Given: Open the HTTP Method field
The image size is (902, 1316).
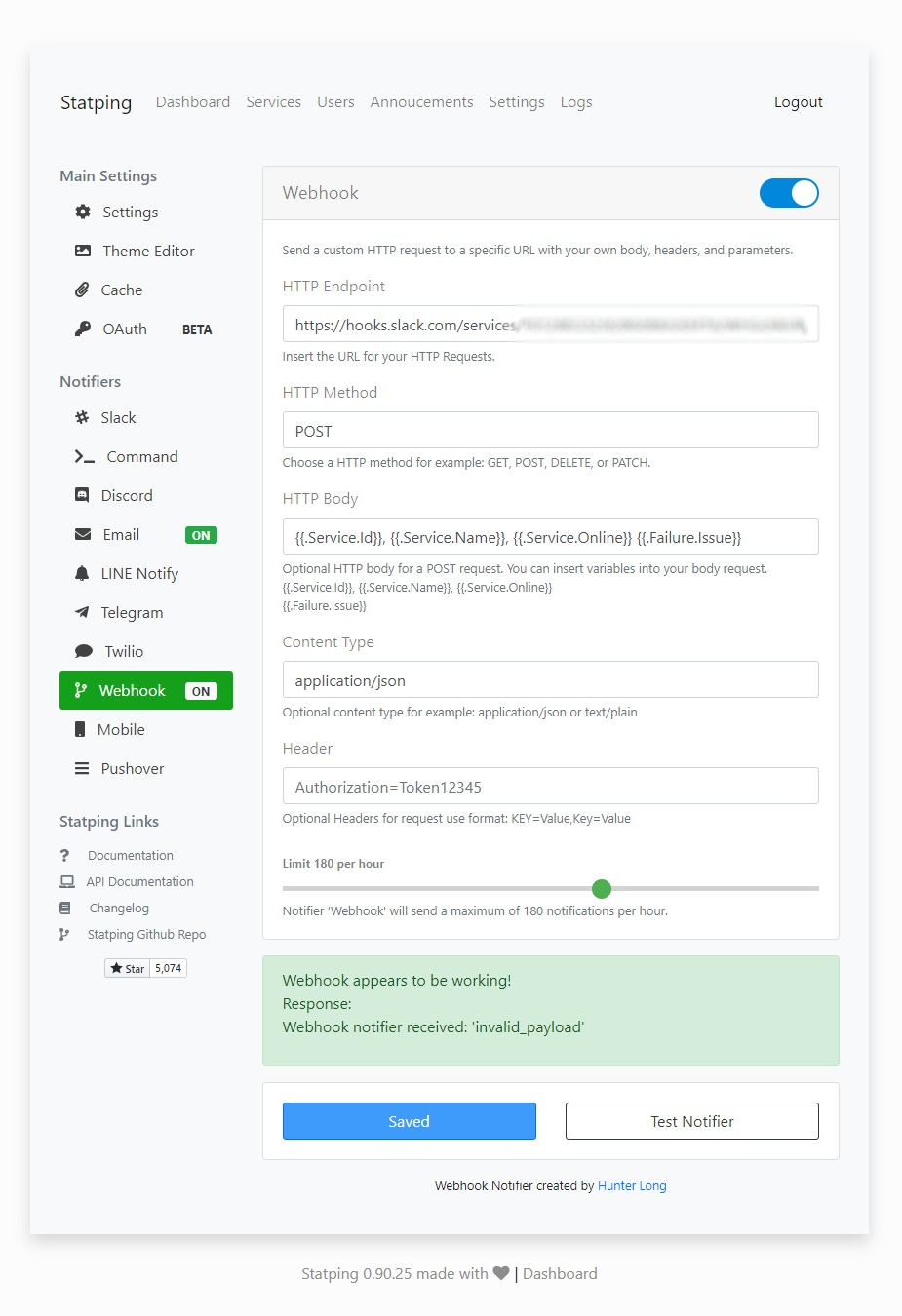Looking at the screenshot, I should click(x=550, y=430).
